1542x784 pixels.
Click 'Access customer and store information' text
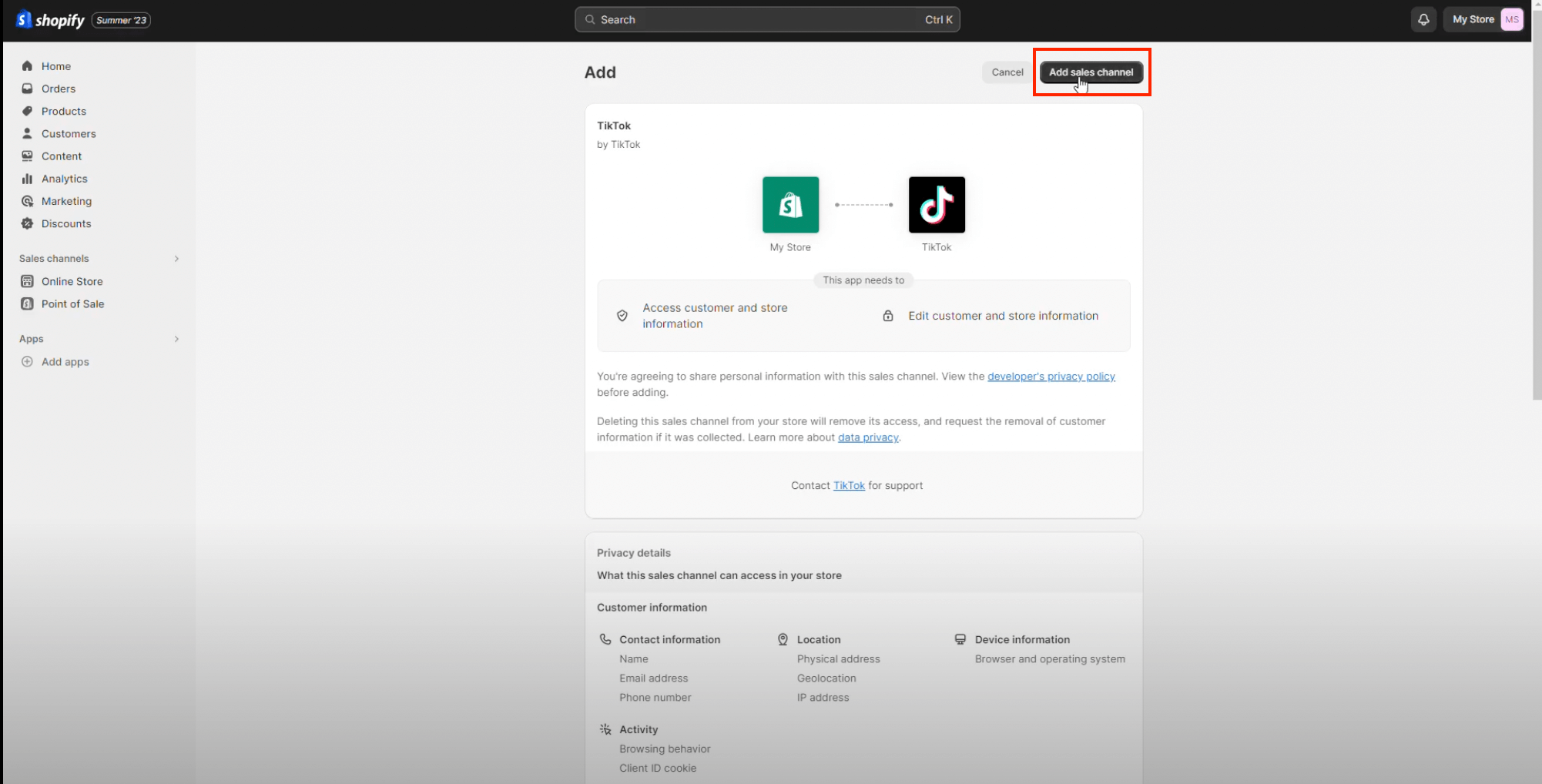[x=715, y=316]
